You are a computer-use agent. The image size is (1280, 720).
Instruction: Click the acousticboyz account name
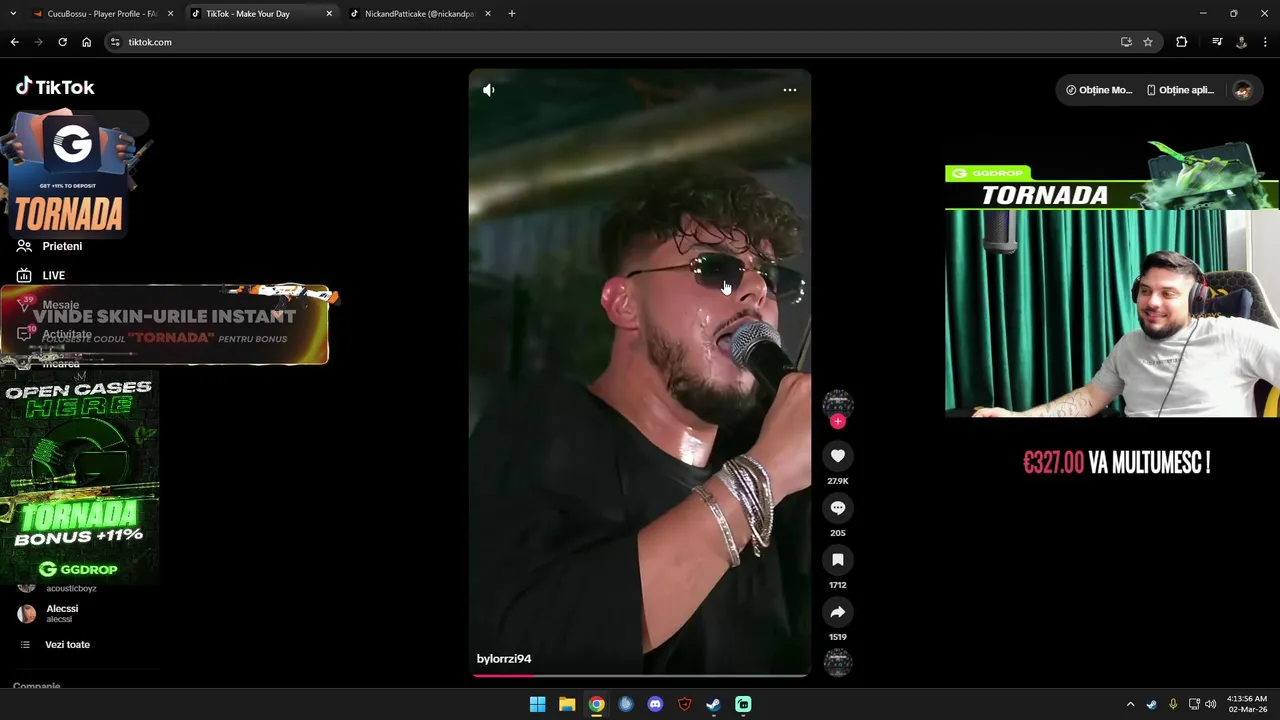[x=71, y=588]
